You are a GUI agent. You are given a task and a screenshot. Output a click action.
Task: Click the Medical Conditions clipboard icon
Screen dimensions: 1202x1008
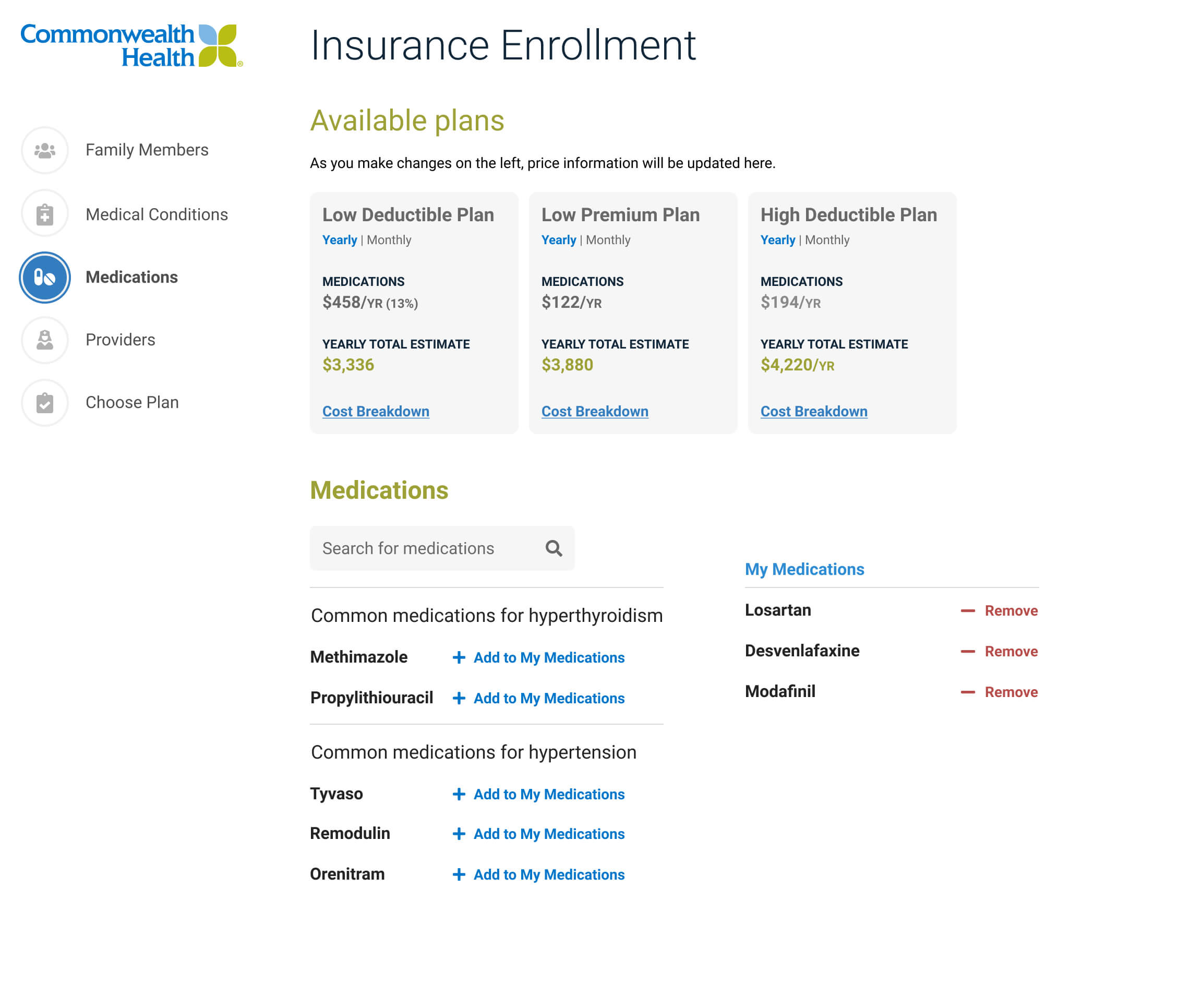tap(45, 214)
